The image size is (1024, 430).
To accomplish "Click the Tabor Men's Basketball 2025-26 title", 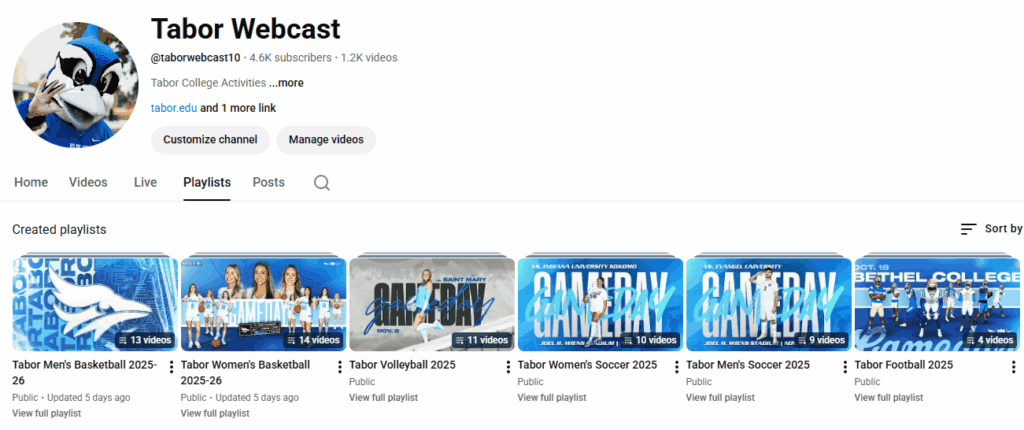I will tap(85, 372).
